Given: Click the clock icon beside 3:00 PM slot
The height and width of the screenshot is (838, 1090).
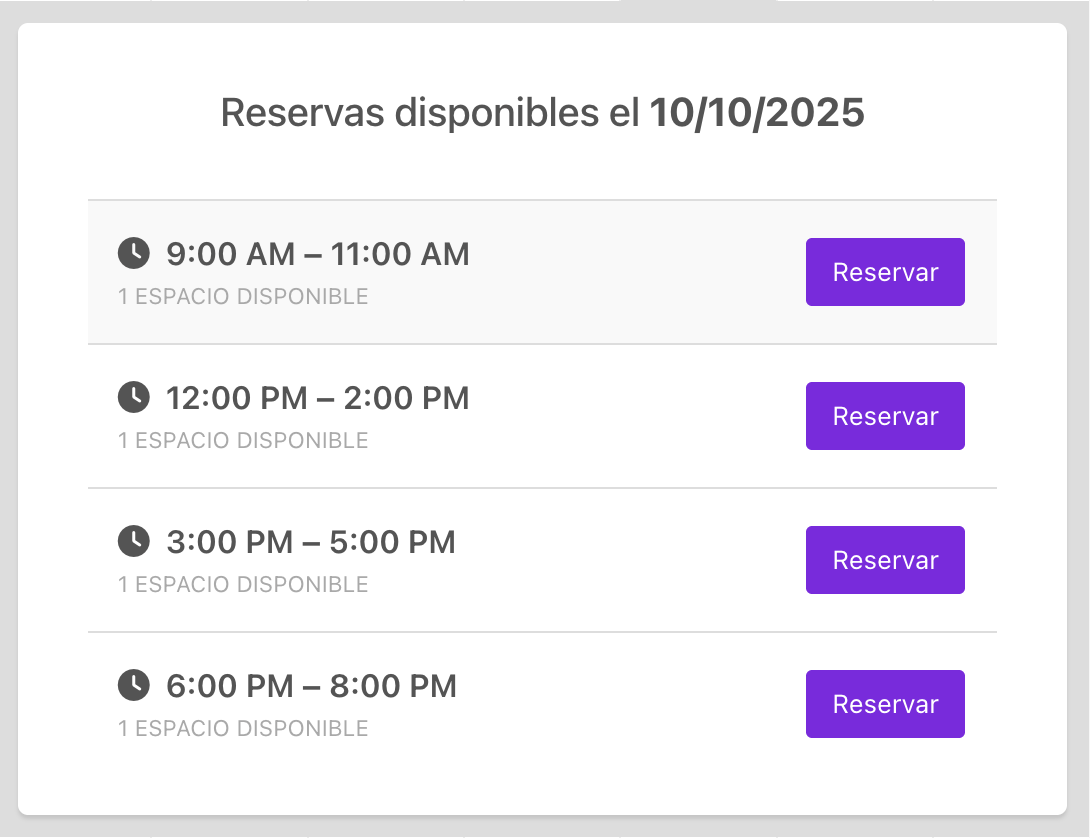Looking at the screenshot, I should 133,542.
